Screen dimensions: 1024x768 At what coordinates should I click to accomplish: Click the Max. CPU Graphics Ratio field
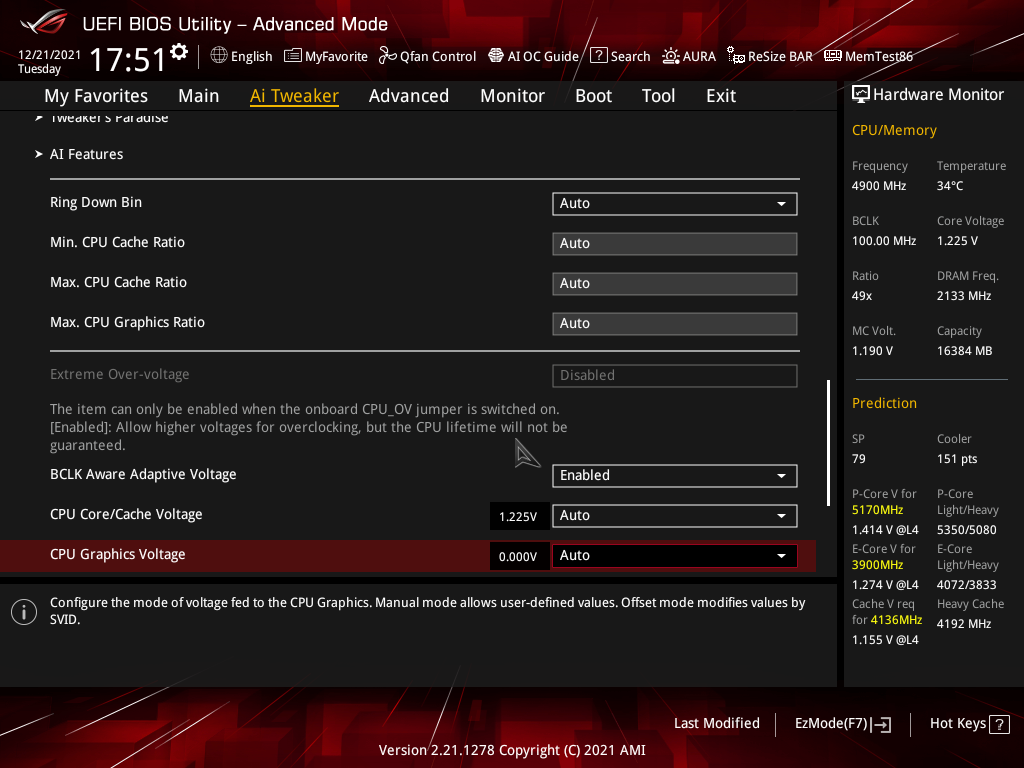tap(675, 323)
